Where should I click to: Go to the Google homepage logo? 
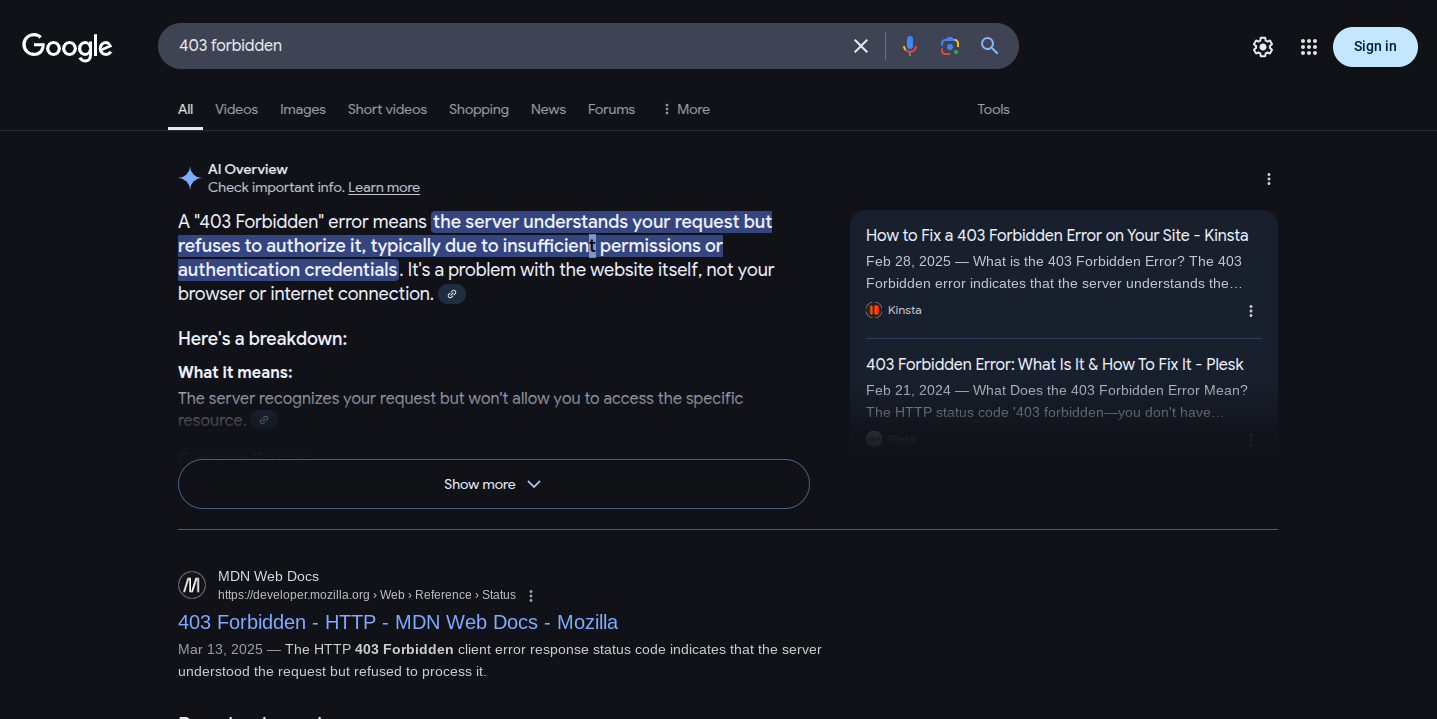(67, 46)
